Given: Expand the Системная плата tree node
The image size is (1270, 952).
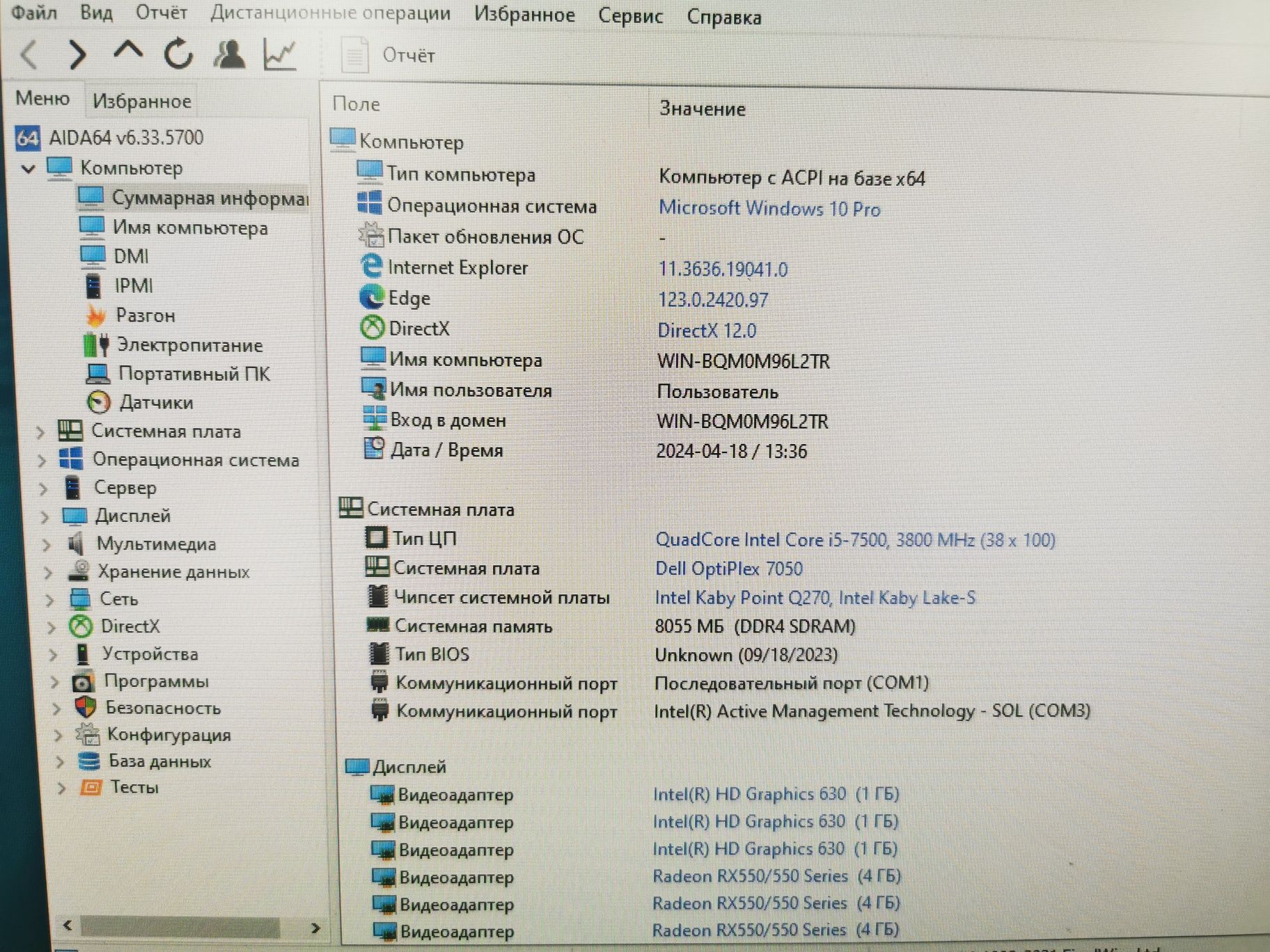Looking at the screenshot, I should pyautogui.click(x=40, y=432).
